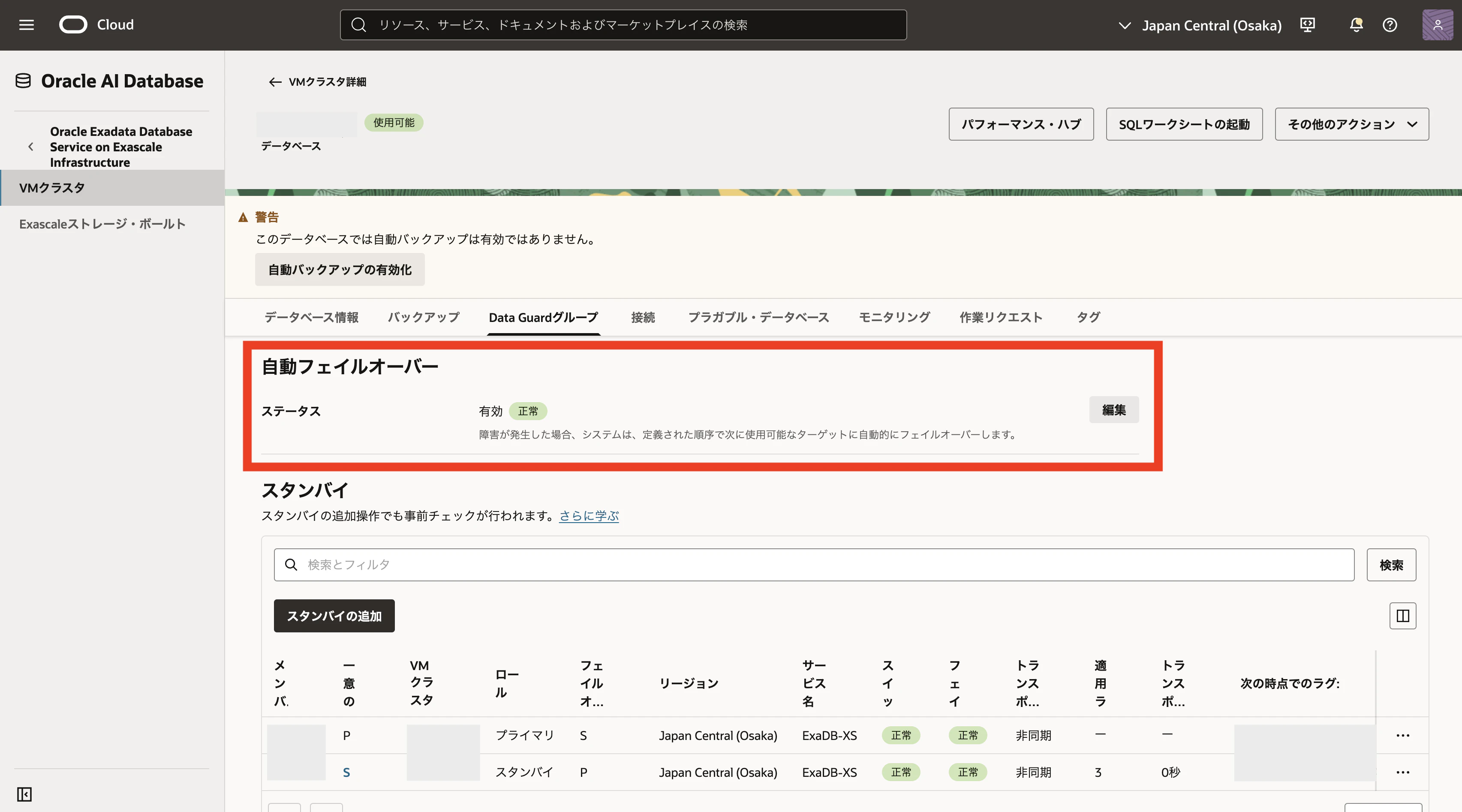Click the magnifier in the 検索とフィルタ field

291,565
